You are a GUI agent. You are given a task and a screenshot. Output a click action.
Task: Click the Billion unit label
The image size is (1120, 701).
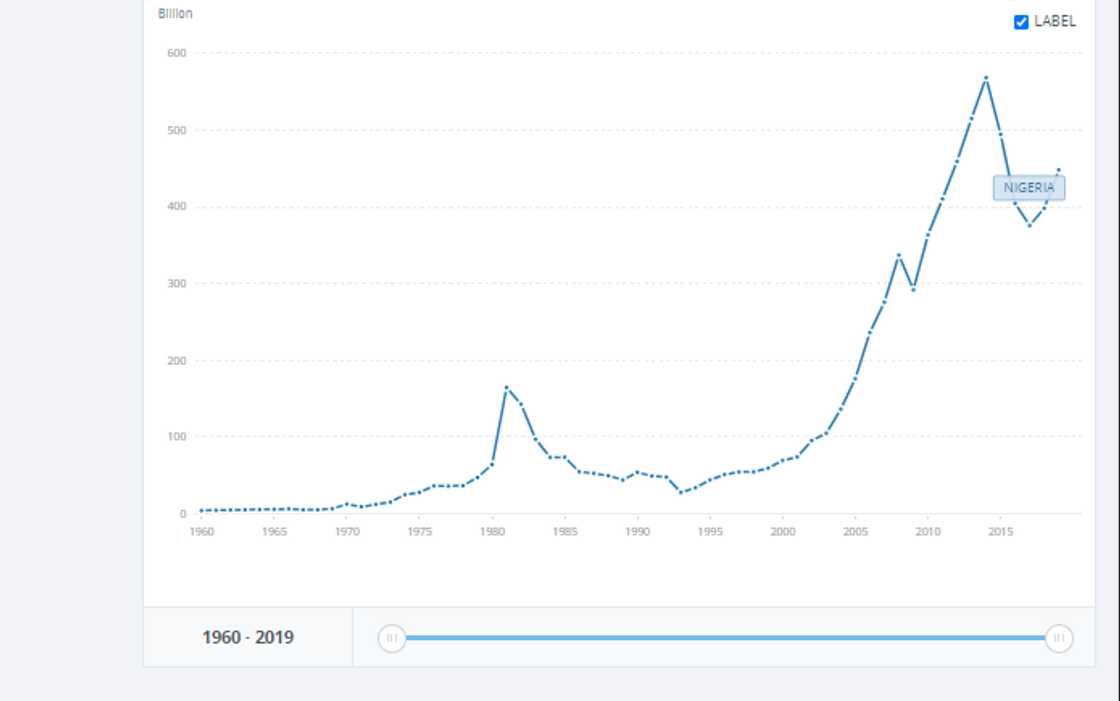click(x=175, y=14)
